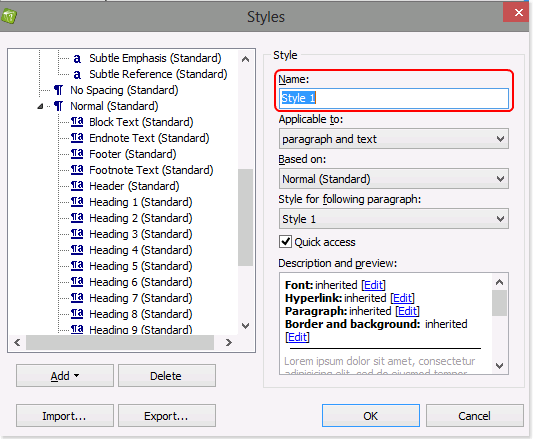Click the character style icon for Subtle Emphasis
The height and width of the screenshot is (440, 533).
tap(77, 58)
